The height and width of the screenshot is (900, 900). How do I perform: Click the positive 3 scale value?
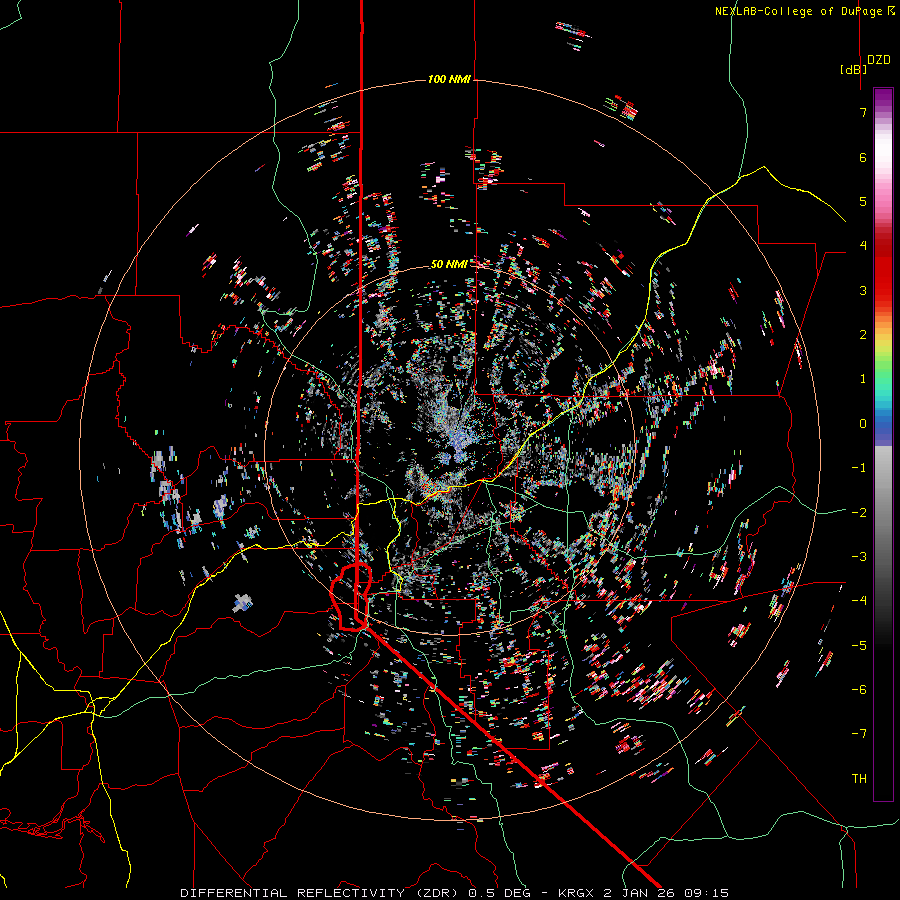[x=863, y=290]
